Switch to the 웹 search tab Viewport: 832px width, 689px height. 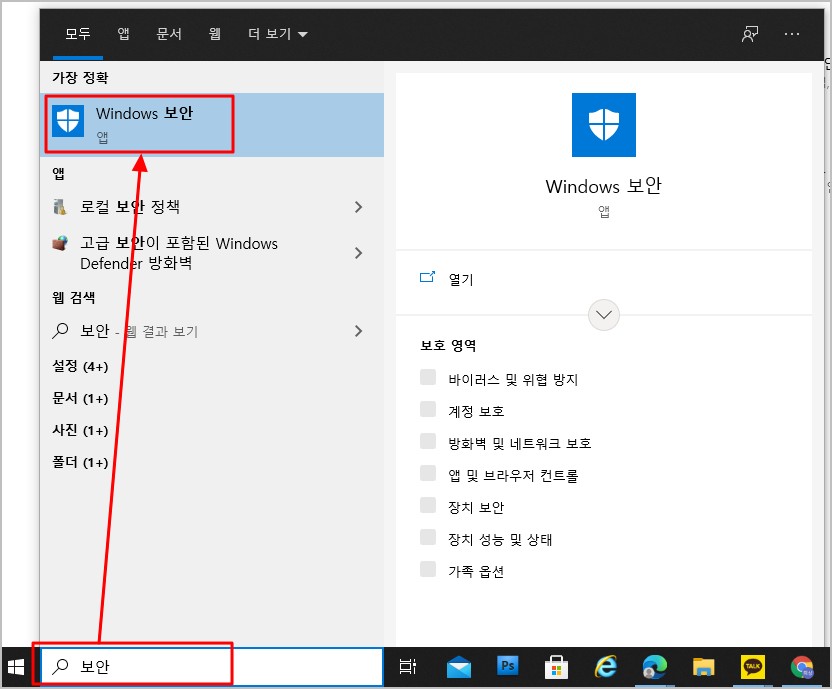click(214, 34)
